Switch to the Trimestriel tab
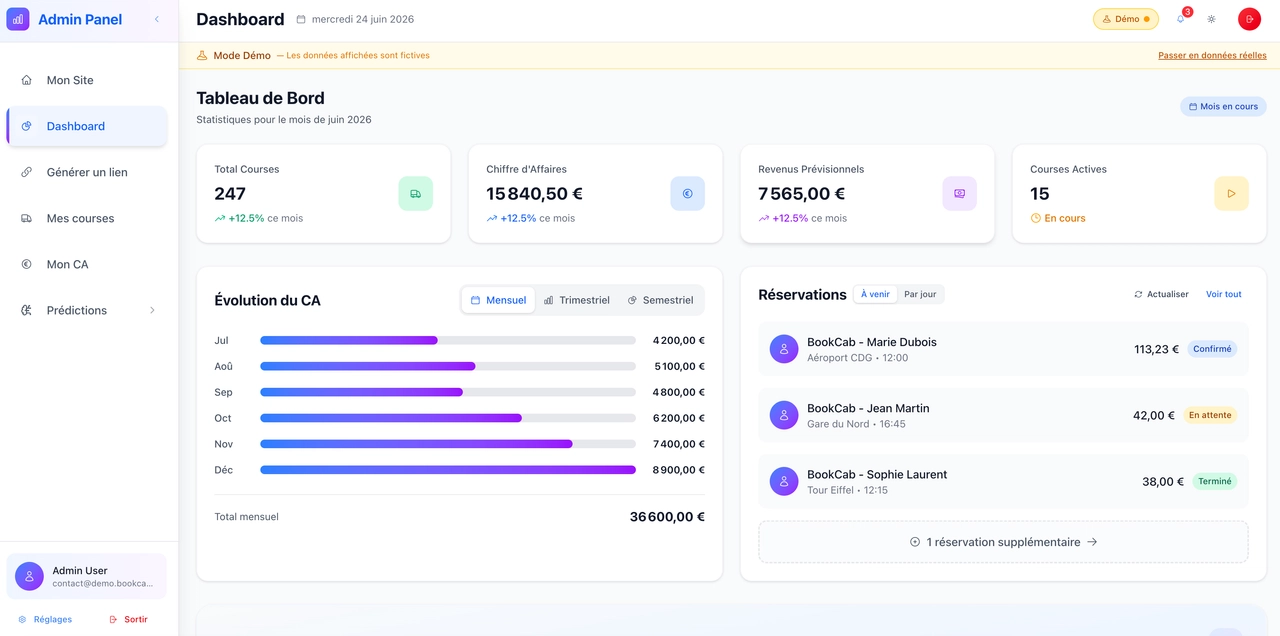 pyautogui.click(x=577, y=300)
